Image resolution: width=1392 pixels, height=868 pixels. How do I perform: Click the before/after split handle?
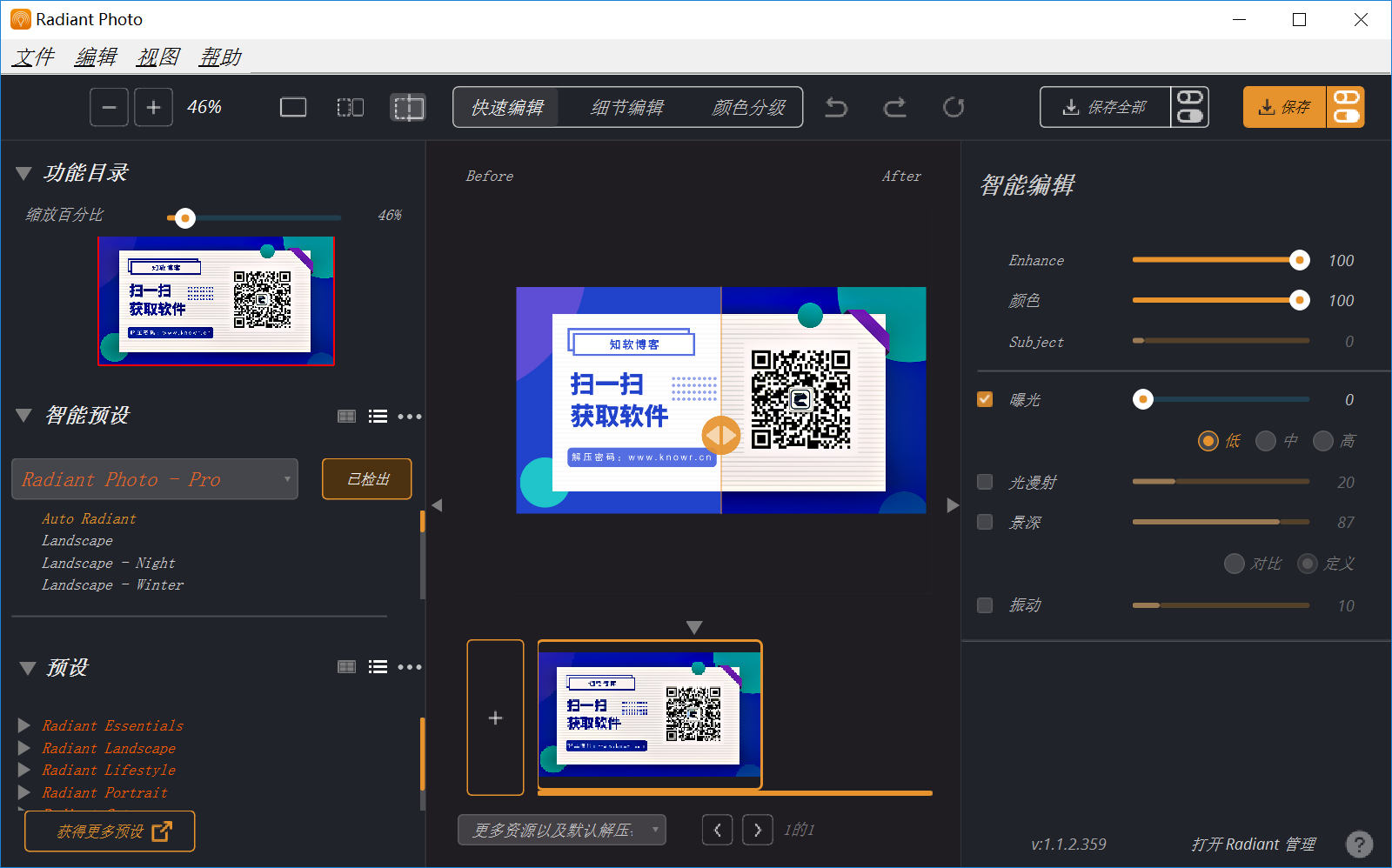pos(721,435)
